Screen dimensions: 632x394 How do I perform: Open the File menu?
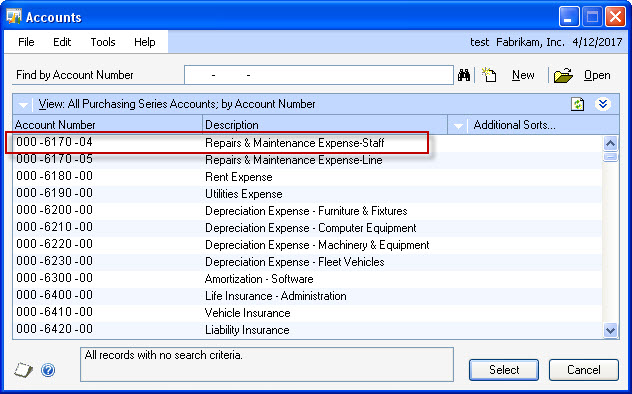(x=26, y=42)
